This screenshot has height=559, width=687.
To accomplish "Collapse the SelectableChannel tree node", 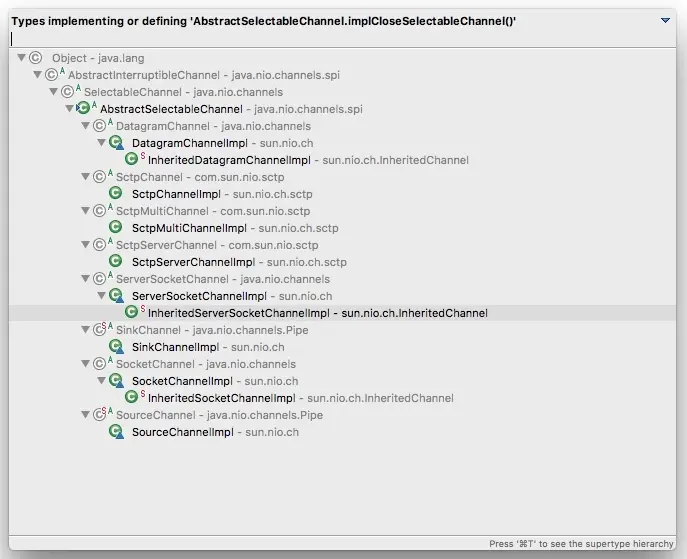I will point(53,92).
